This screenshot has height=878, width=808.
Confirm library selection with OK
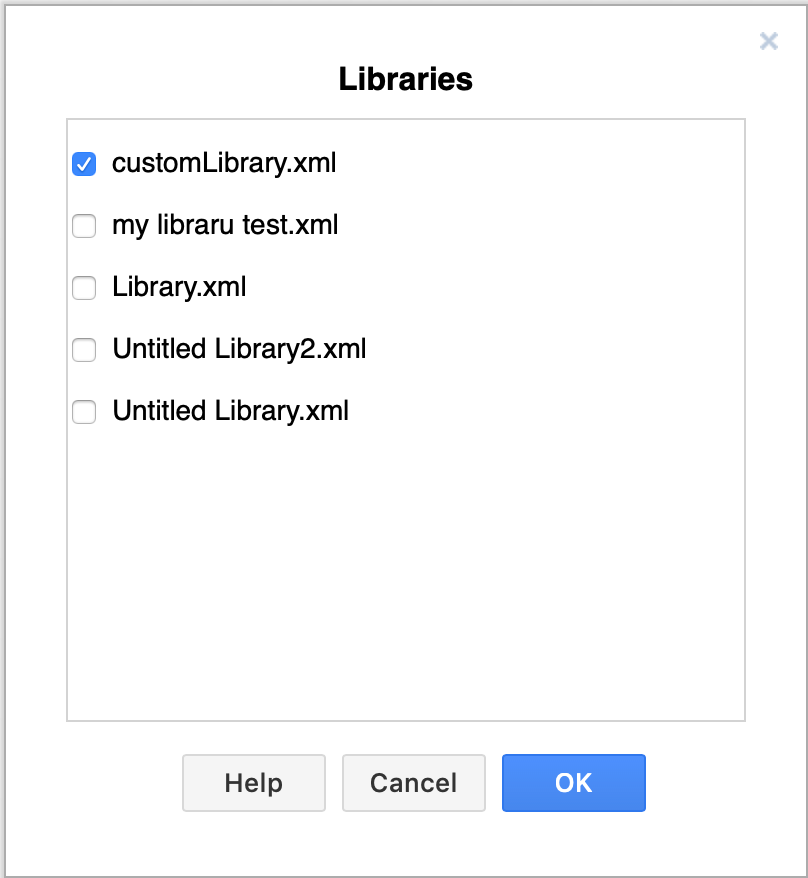pyautogui.click(x=573, y=783)
